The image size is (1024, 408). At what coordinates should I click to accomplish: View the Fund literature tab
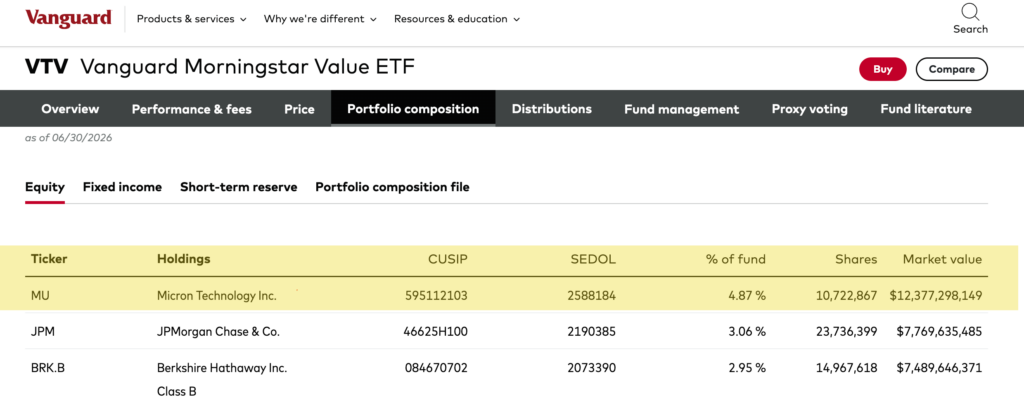(x=926, y=109)
